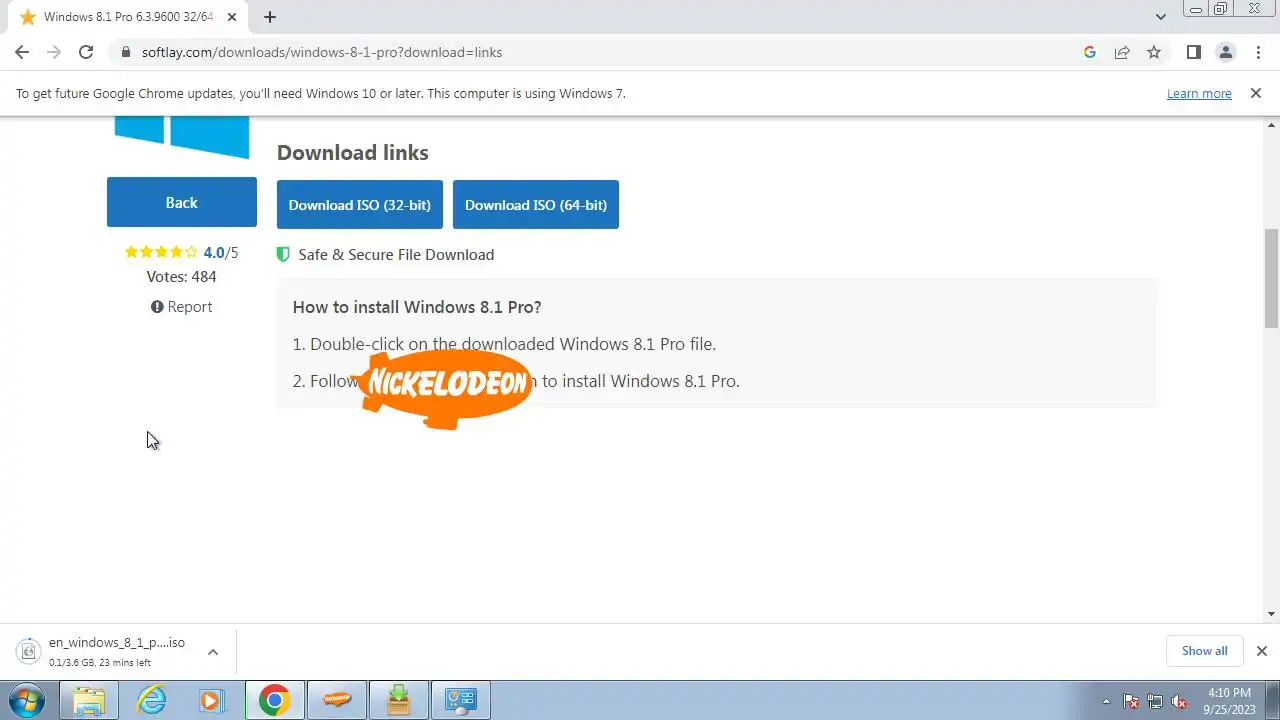Open the Learn more link

1199,94
